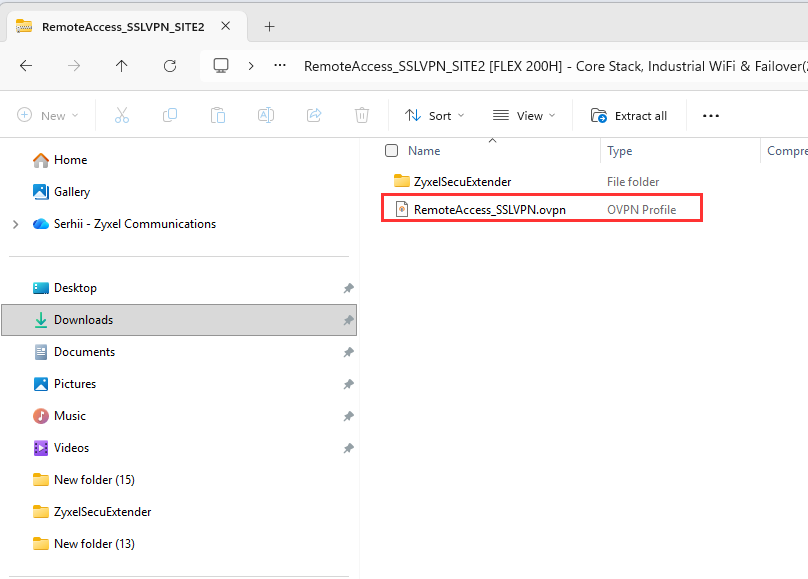The image size is (808, 579).
Task: Go forward with the right arrow button
Action: pos(74,66)
